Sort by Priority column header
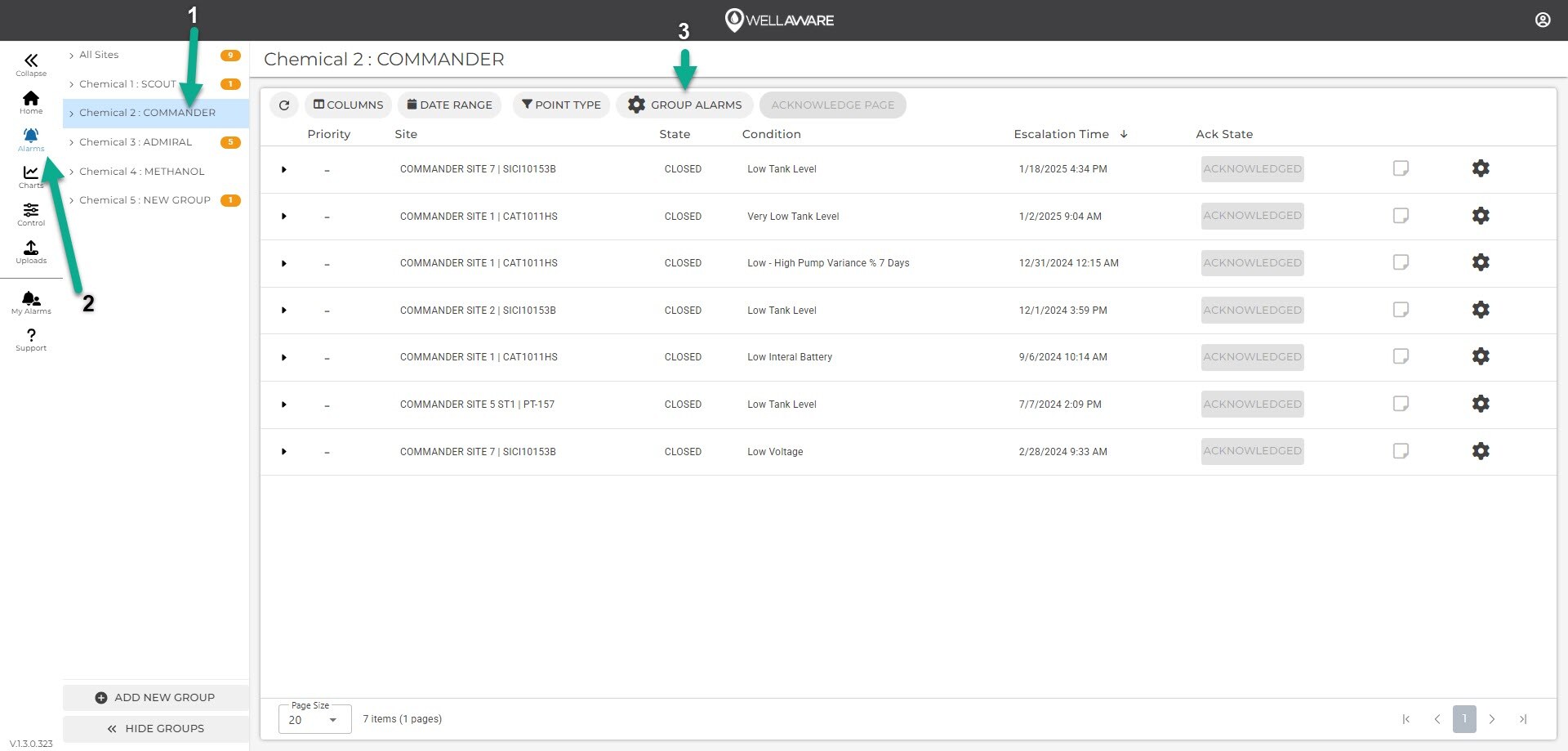Screen dimensions: 1568x751 click(x=328, y=134)
